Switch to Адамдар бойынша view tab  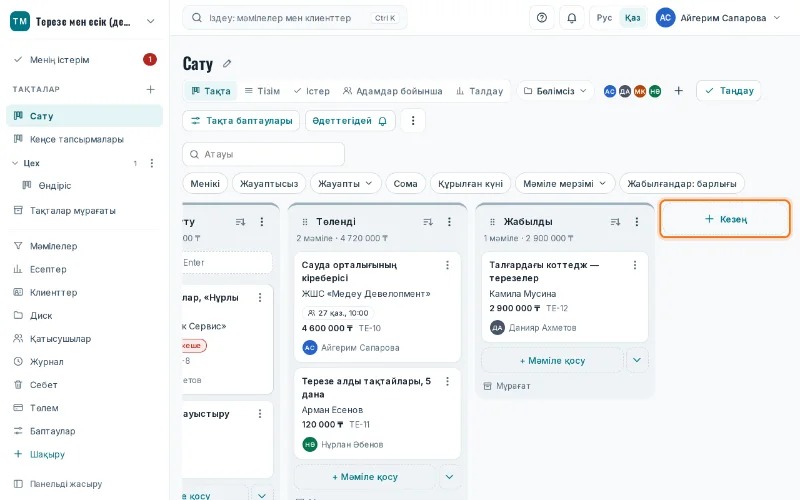pos(392,91)
